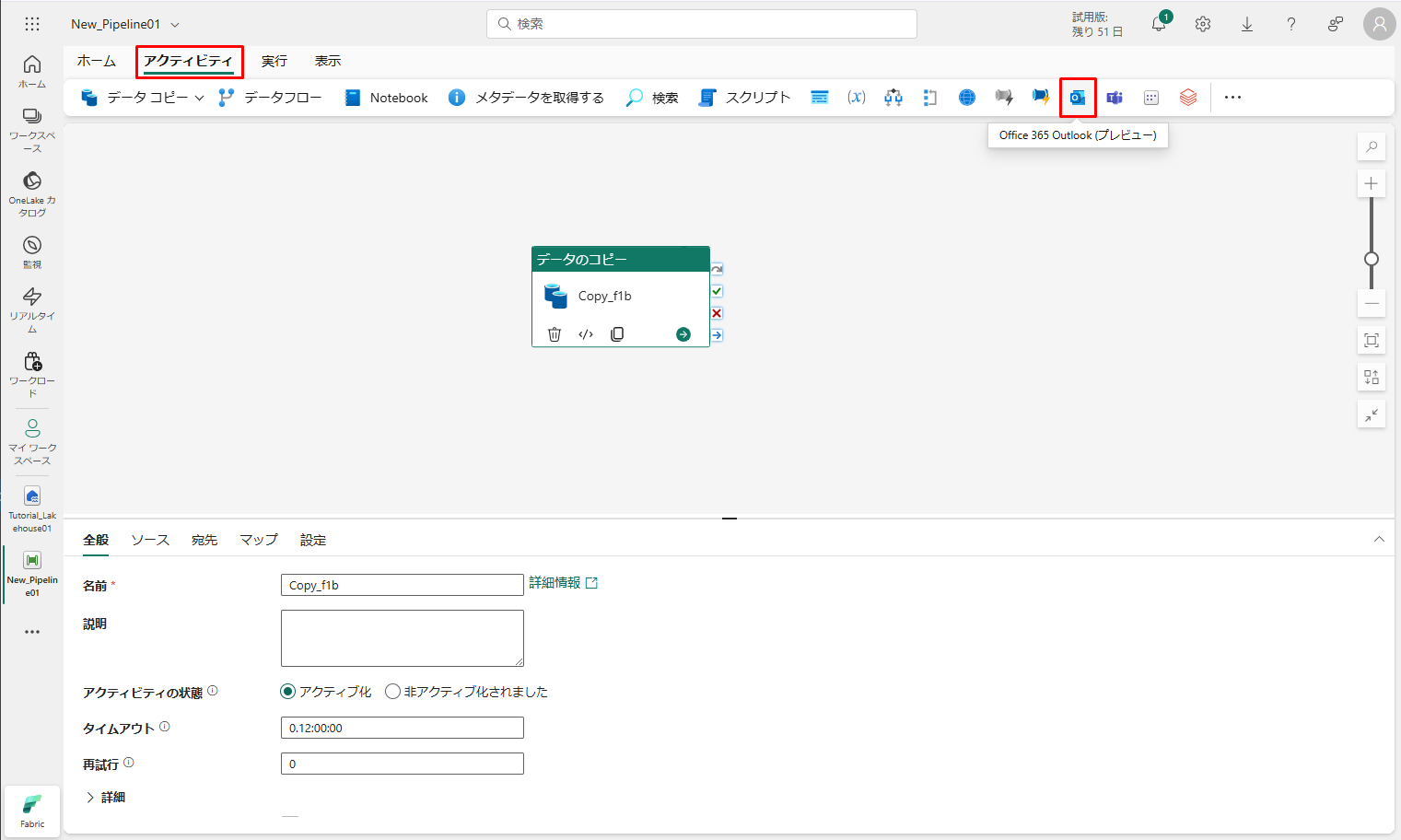Open the code view icon on Copy_f1b
The height and width of the screenshot is (840, 1401).
pos(586,334)
